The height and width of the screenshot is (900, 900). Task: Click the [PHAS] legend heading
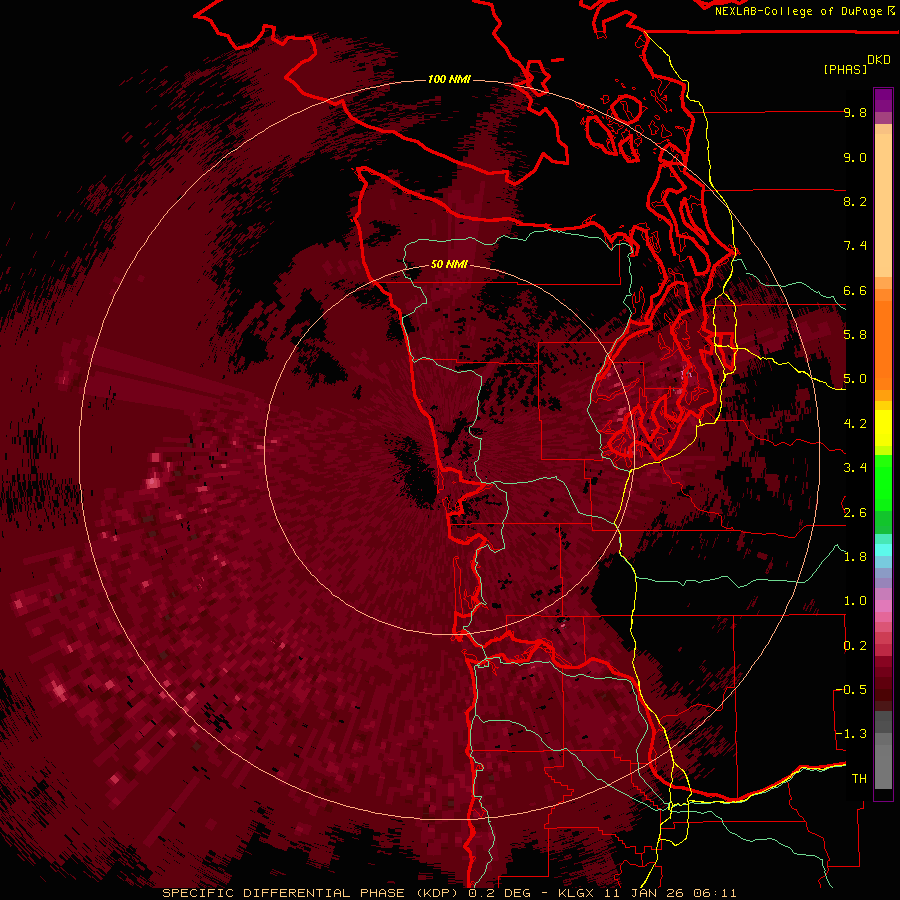tap(845, 69)
